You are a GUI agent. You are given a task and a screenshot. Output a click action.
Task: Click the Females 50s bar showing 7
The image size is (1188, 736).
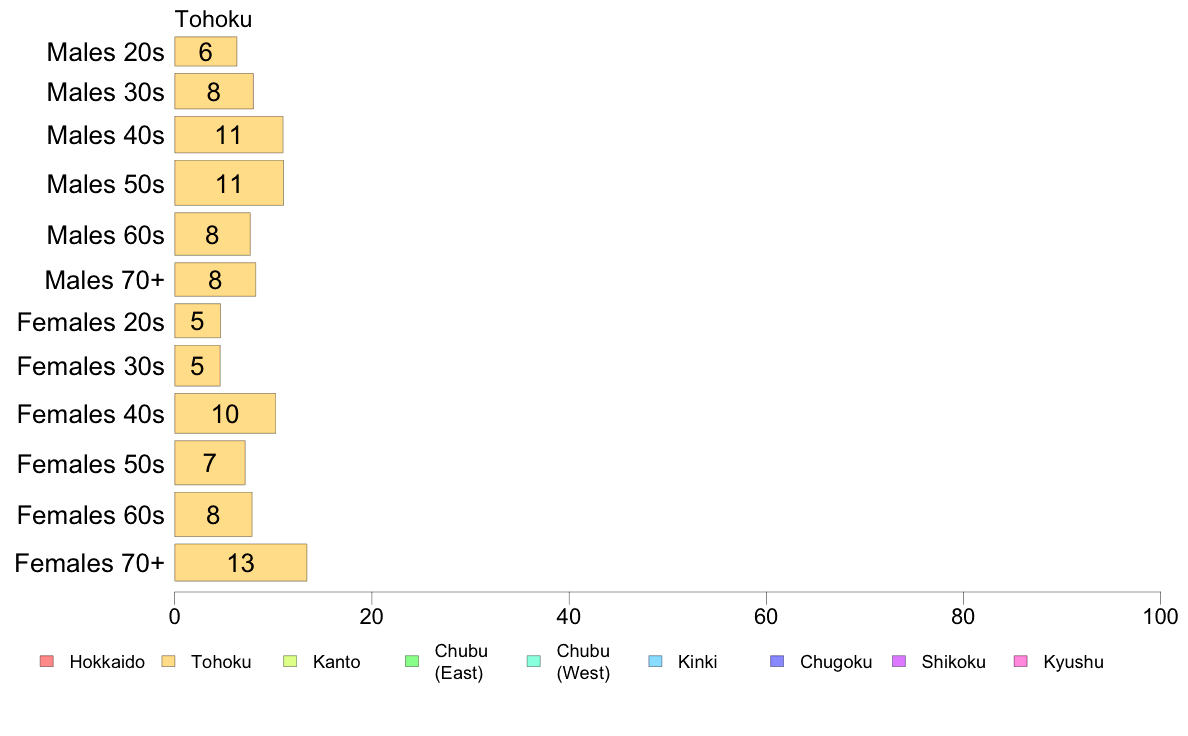(210, 462)
